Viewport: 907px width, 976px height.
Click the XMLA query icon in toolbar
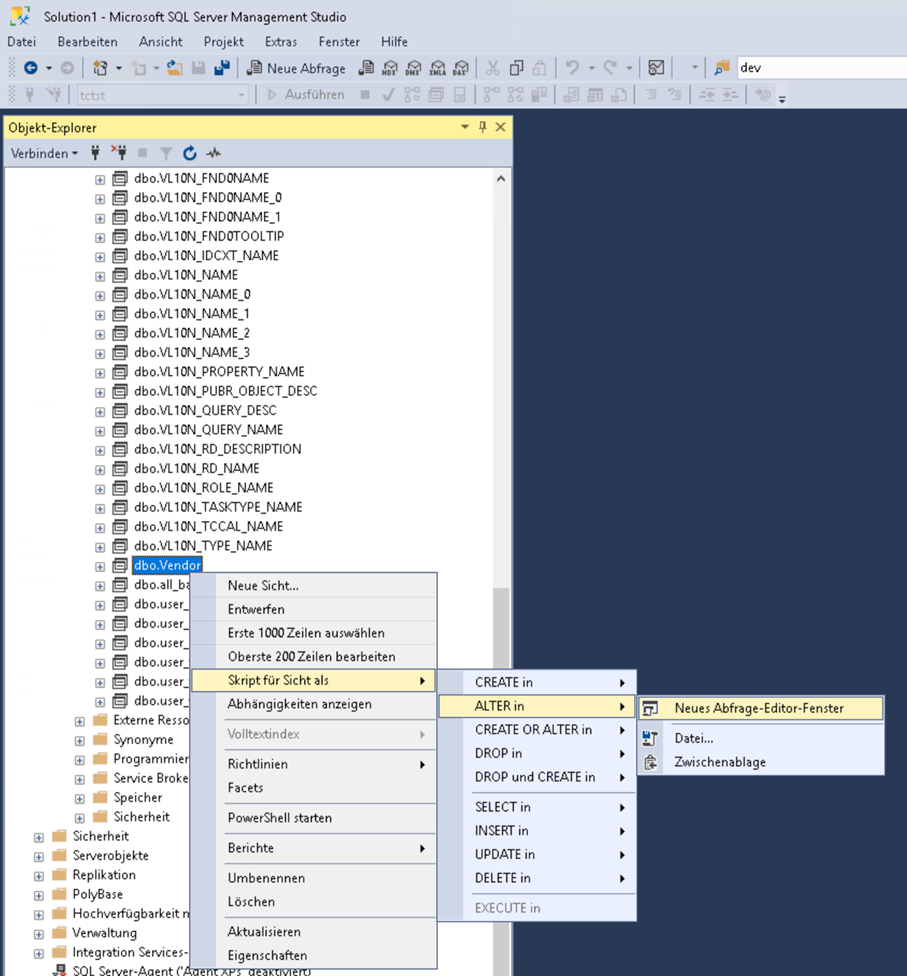tap(437, 68)
